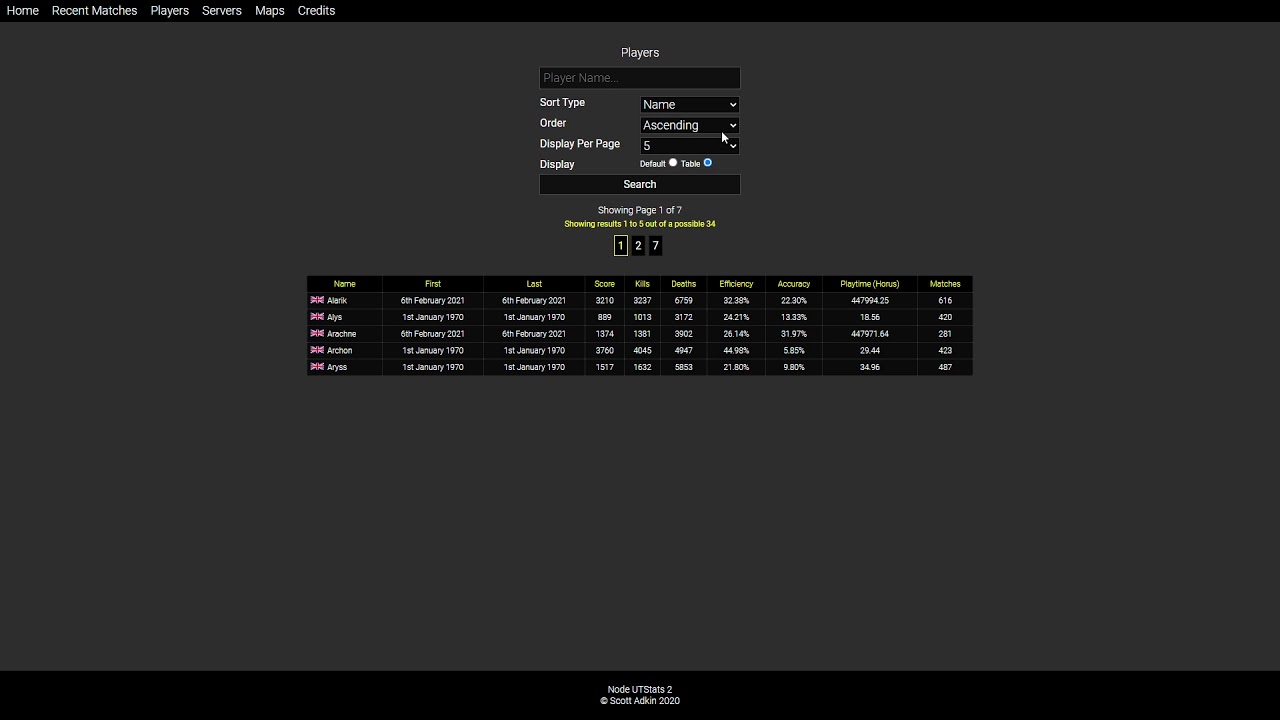Click the Player Name search field
Viewport: 1280px width, 720px height.
pyautogui.click(x=640, y=78)
